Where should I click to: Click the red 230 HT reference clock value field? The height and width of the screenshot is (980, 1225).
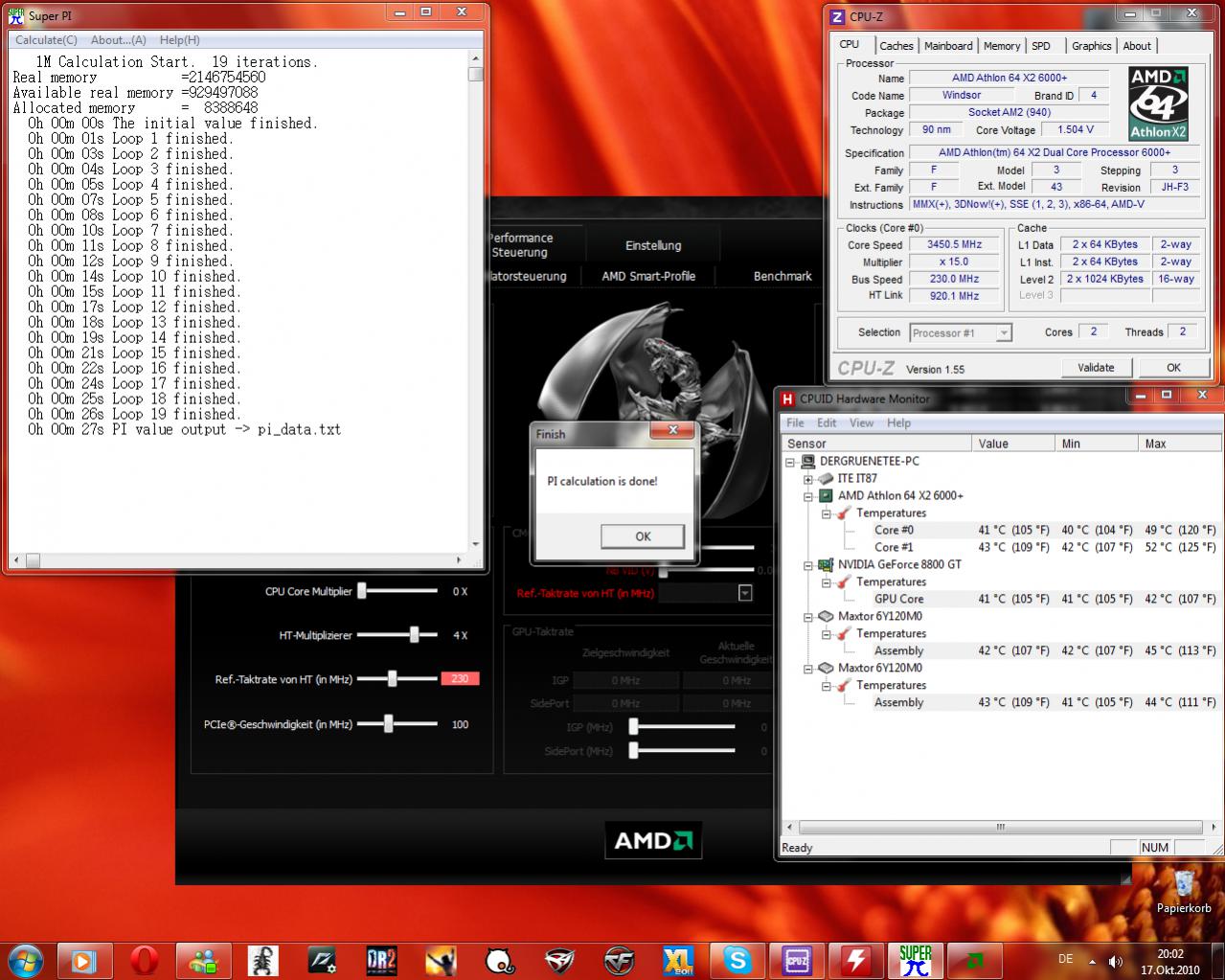click(x=460, y=678)
